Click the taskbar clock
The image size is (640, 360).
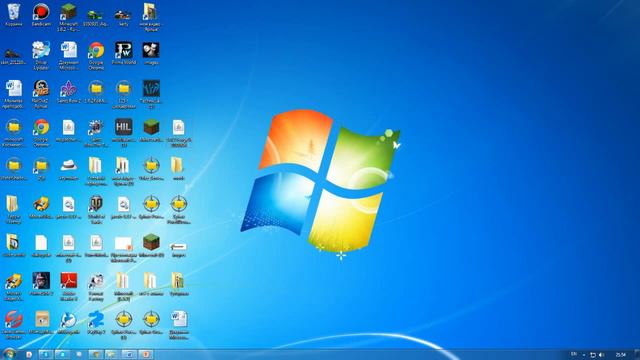tap(621, 355)
